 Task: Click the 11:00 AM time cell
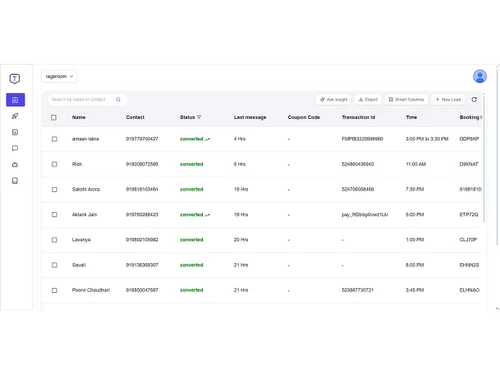click(x=416, y=164)
